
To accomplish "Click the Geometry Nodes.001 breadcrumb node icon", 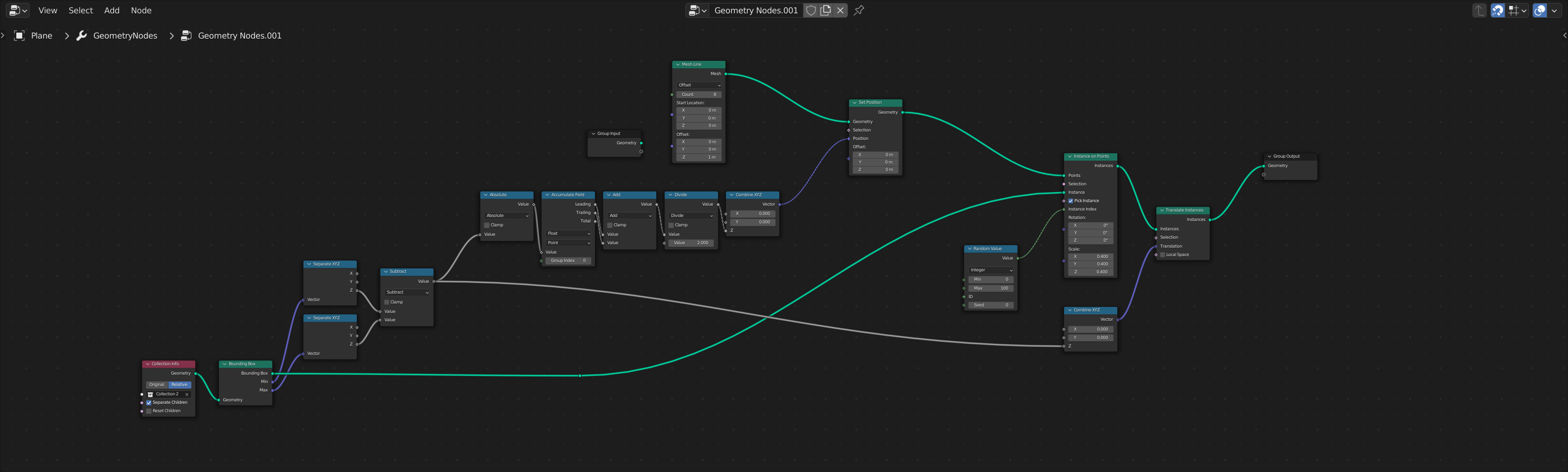I will click(x=186, y=35).
